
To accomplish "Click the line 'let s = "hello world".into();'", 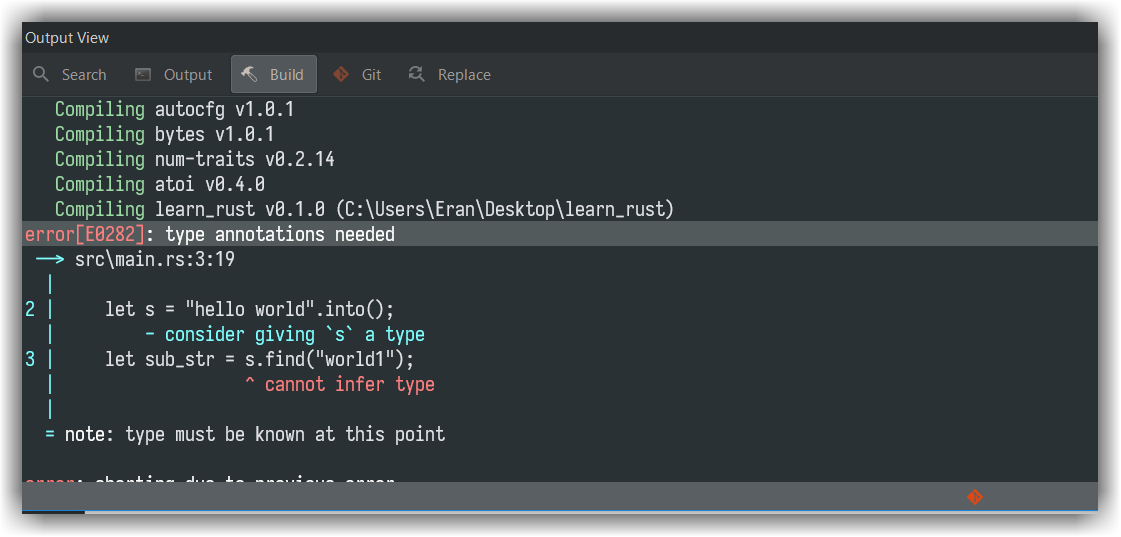I will (250, 310).
